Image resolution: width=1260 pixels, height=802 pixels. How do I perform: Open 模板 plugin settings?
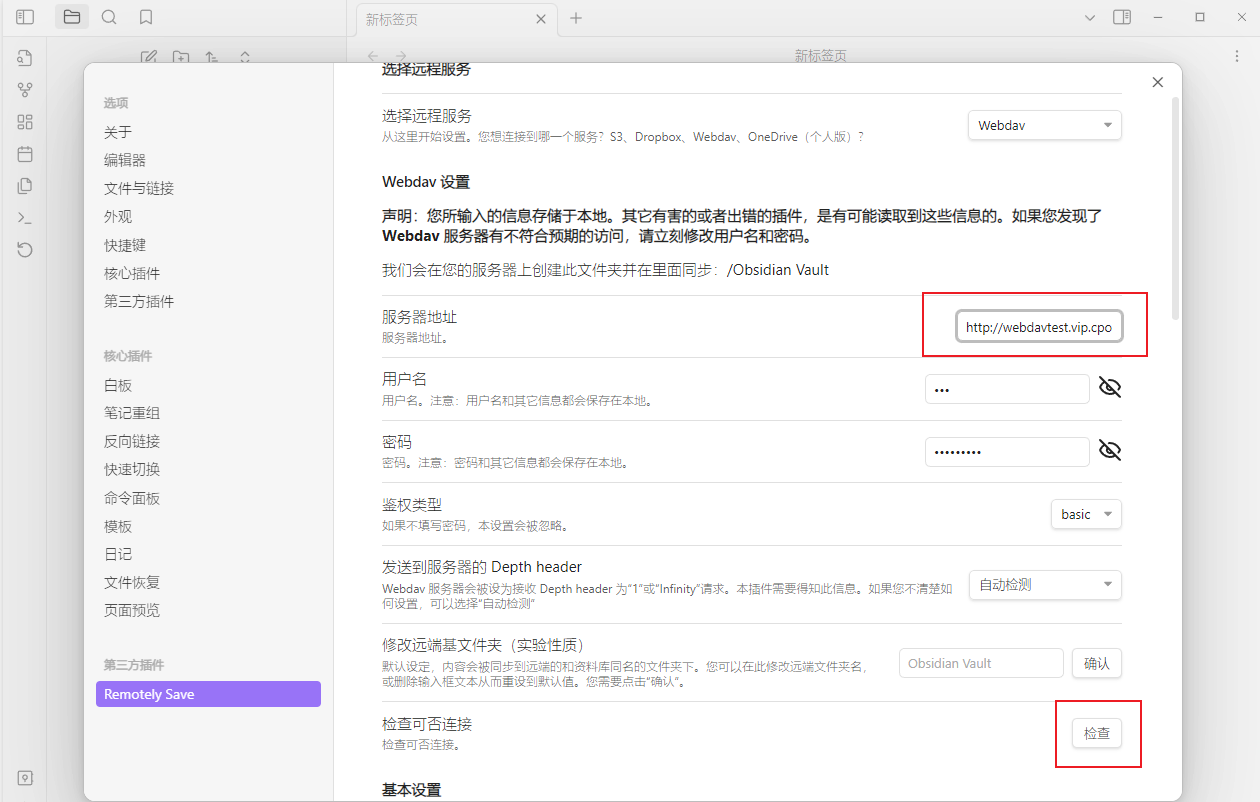(x=118, y=526)
